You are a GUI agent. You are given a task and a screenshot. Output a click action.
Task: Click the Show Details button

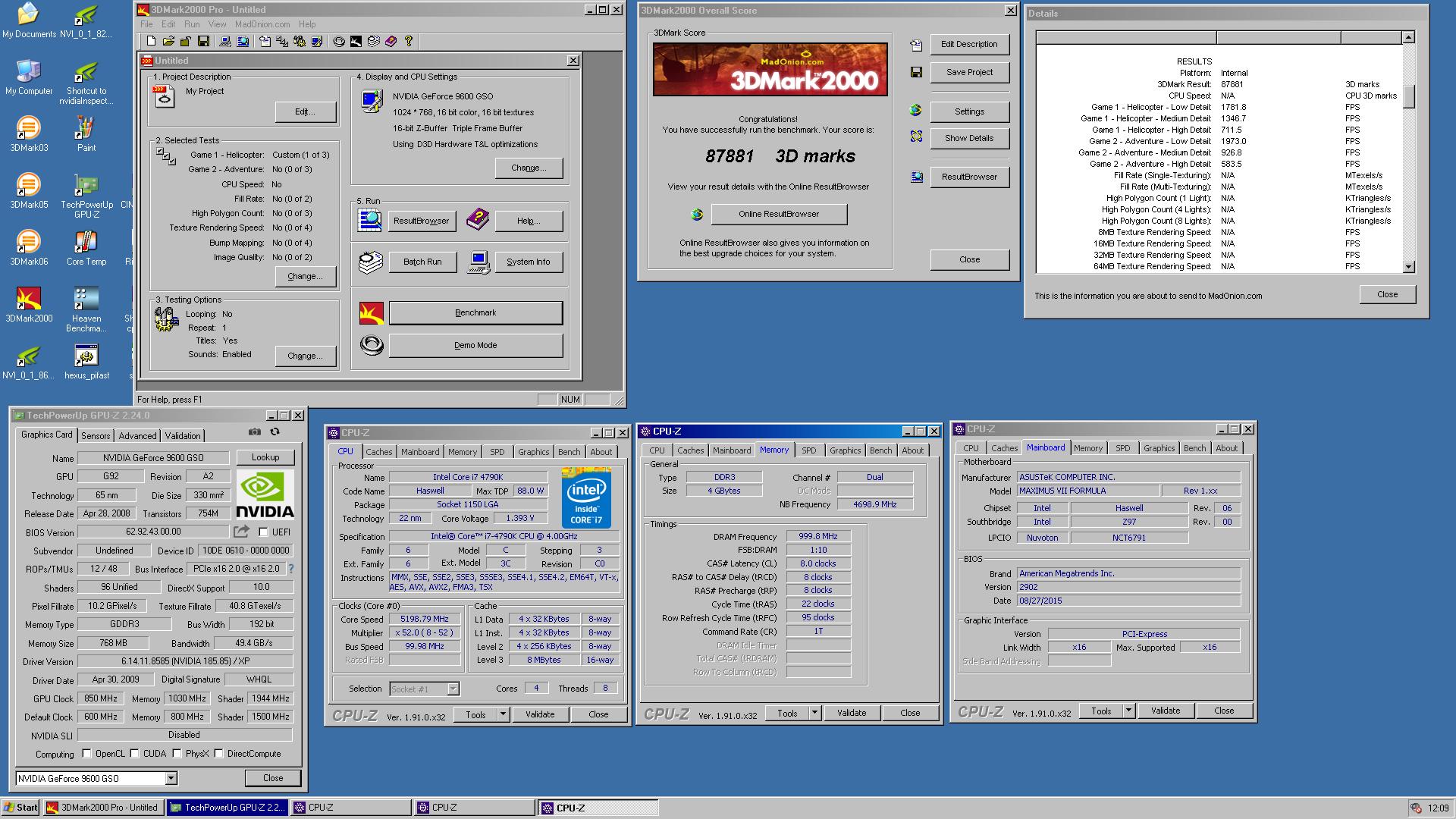[969, 138]
